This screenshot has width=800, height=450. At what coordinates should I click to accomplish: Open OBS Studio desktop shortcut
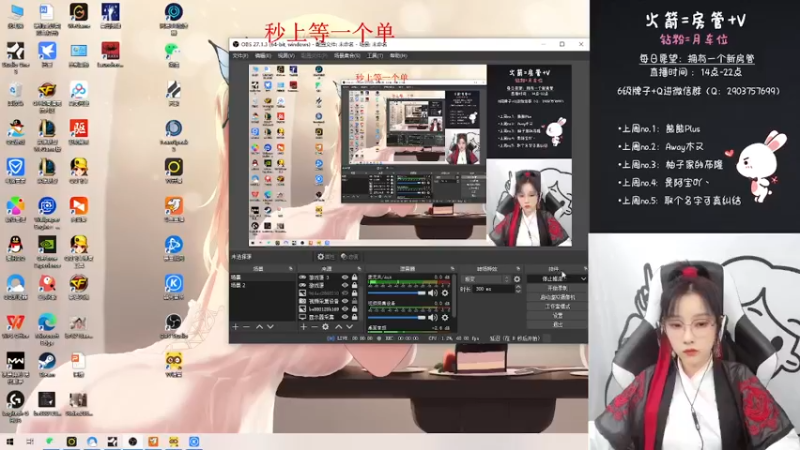click(x=173, y=327)
